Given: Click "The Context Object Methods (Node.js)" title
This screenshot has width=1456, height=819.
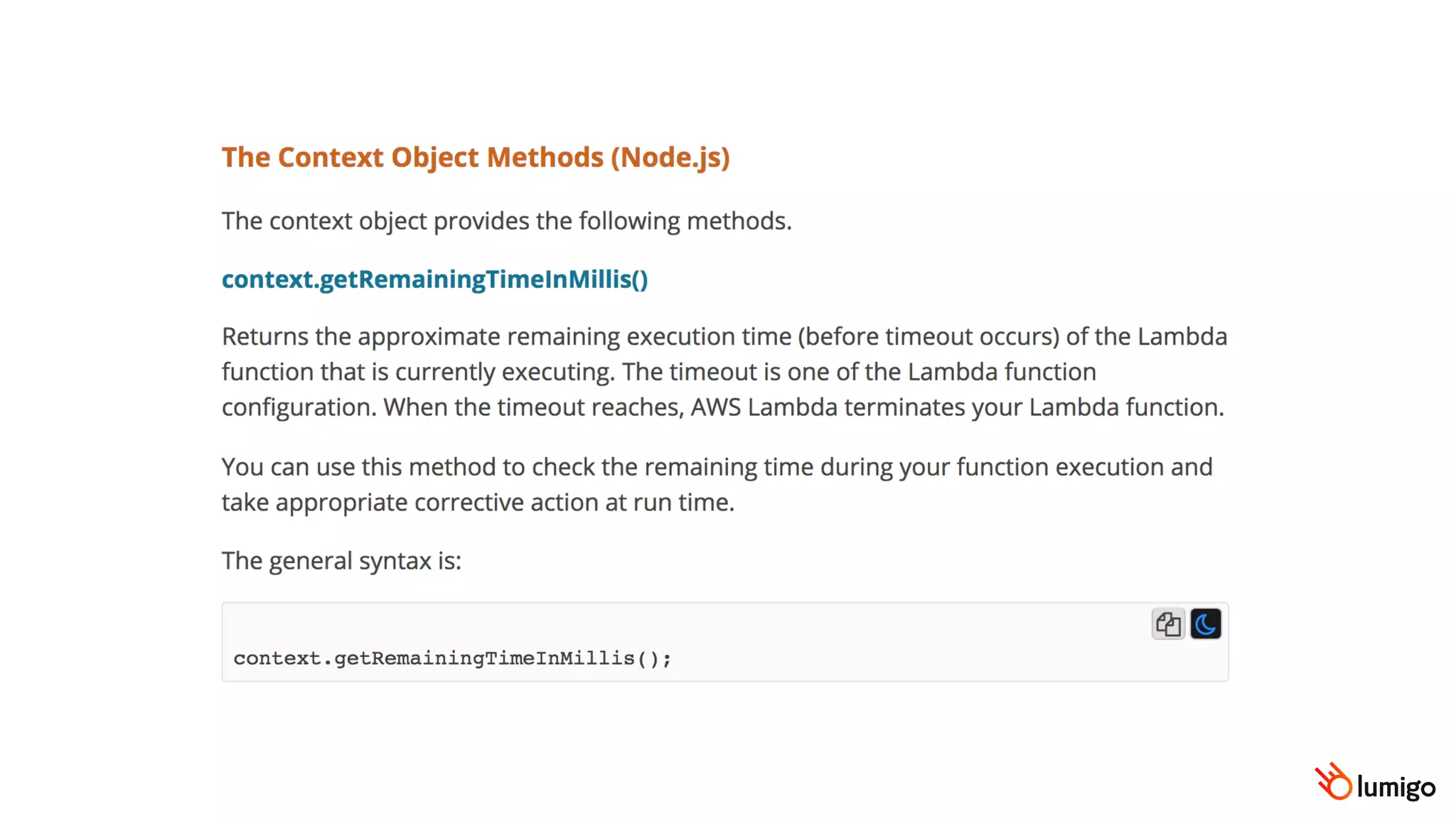Looking at the screenshot, I should click(475, 157).
